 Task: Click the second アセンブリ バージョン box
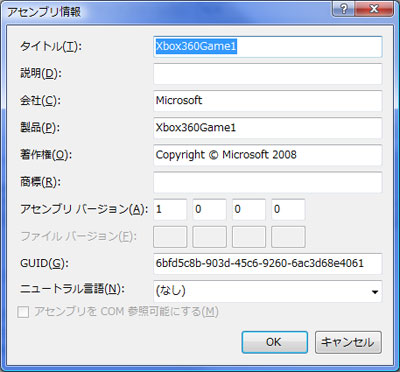click(209, 209)
